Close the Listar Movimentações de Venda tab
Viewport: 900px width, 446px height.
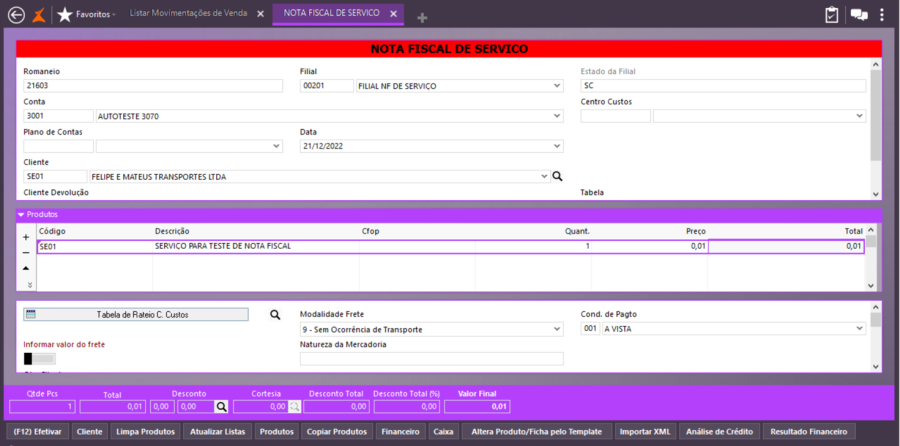261,14
